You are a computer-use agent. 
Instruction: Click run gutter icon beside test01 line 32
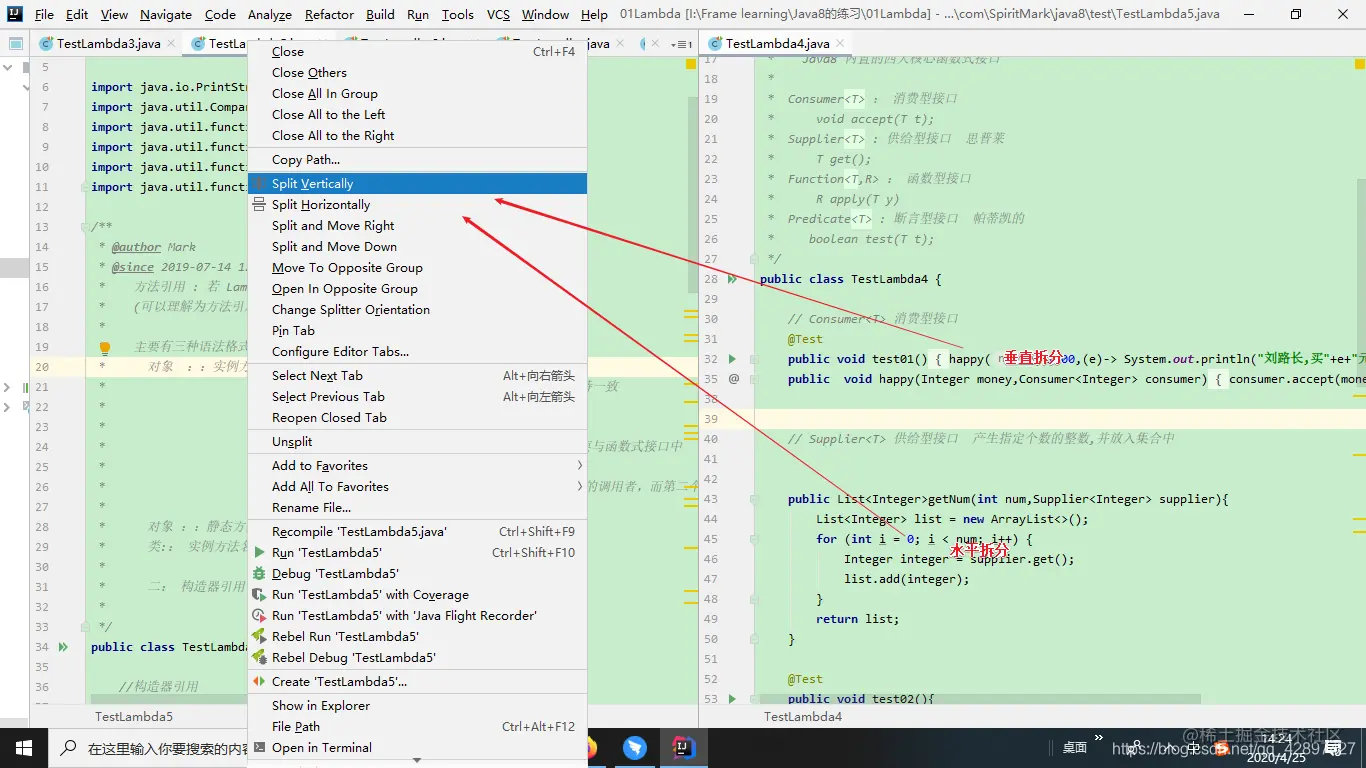click(x=733, y=359)
